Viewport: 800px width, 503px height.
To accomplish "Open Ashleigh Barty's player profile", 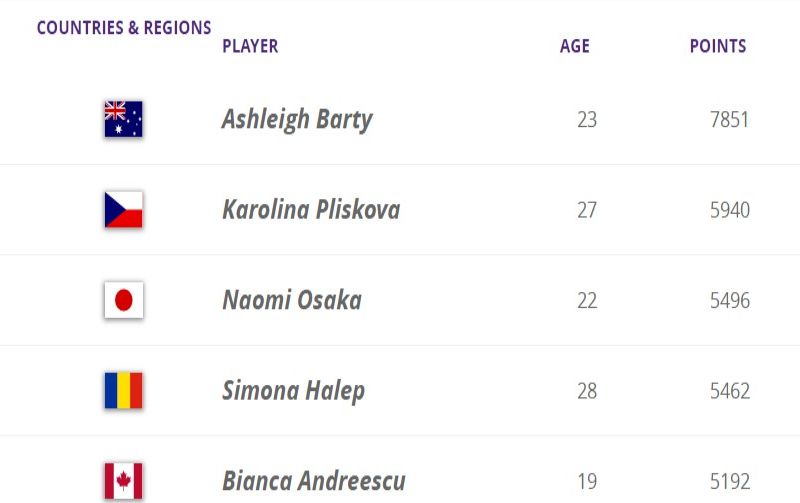I will pos(297,120).
